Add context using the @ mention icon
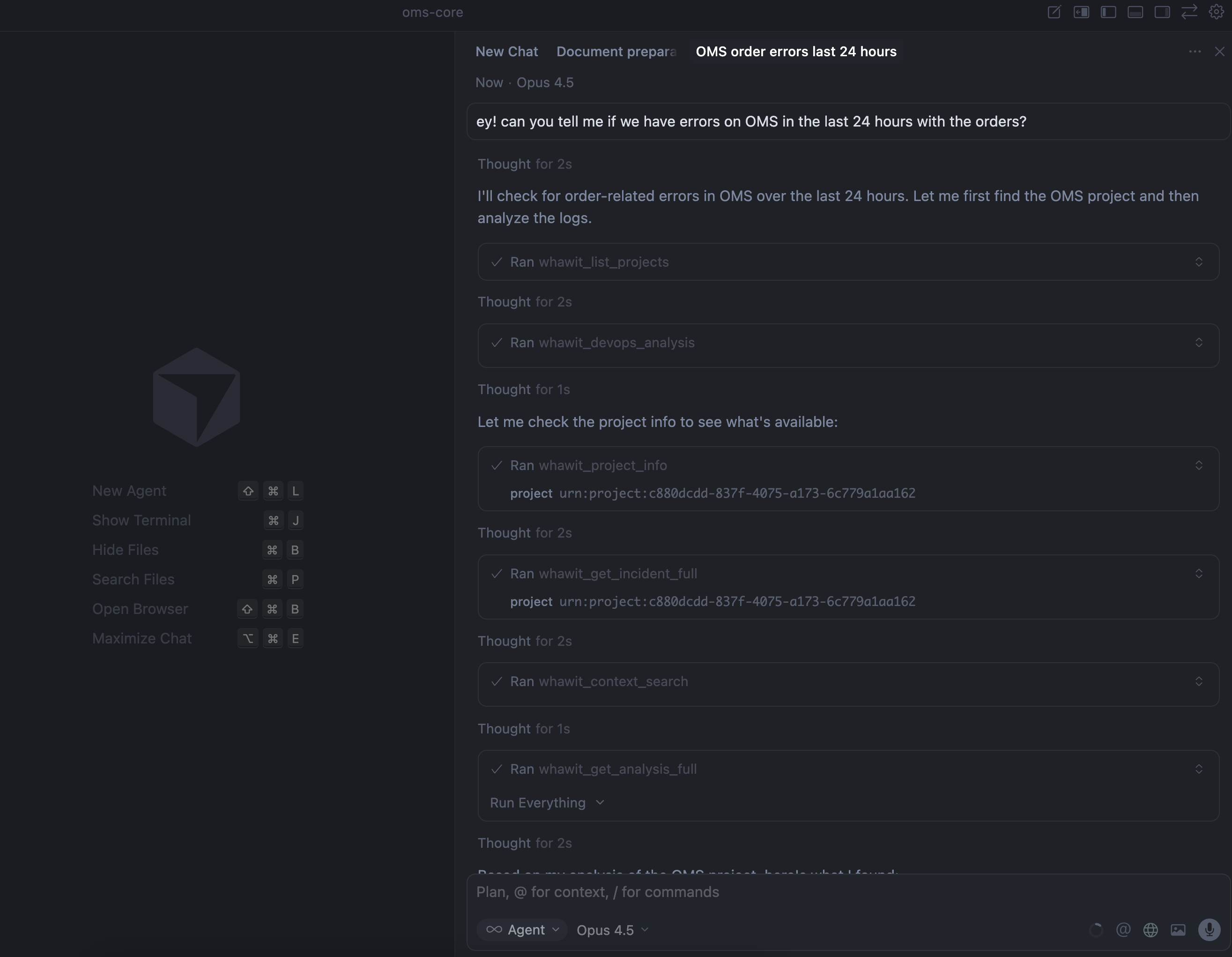The height and width of the screenshot is (957, 1232). tap(1123, 930)
